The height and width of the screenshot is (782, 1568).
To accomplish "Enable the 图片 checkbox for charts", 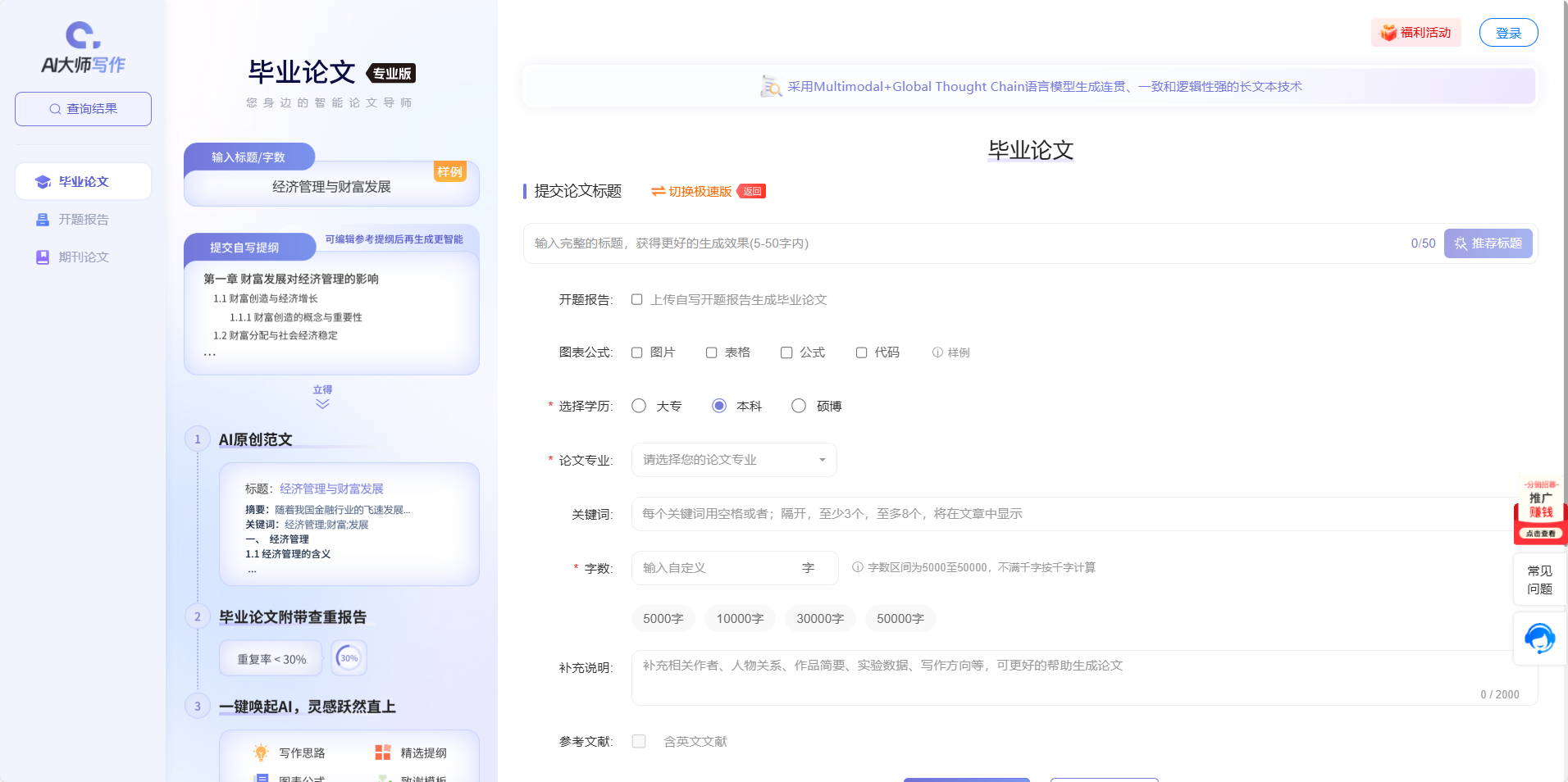I will point(637,352).
